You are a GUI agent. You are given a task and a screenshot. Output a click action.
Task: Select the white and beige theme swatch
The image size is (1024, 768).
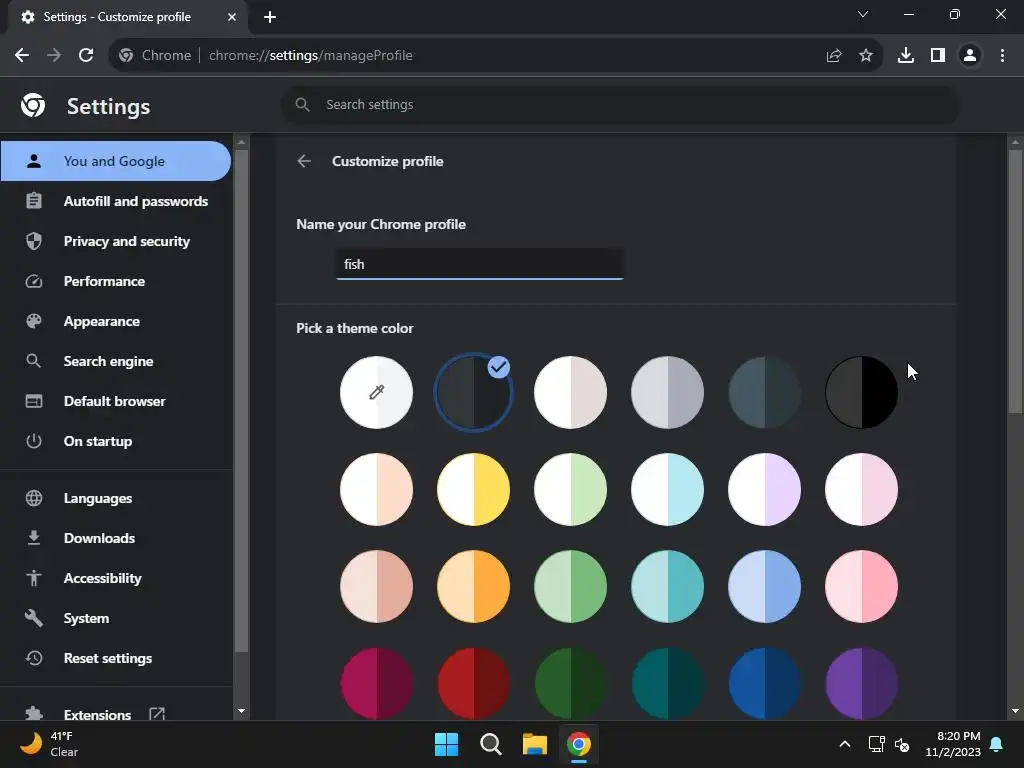click(570, 392)
